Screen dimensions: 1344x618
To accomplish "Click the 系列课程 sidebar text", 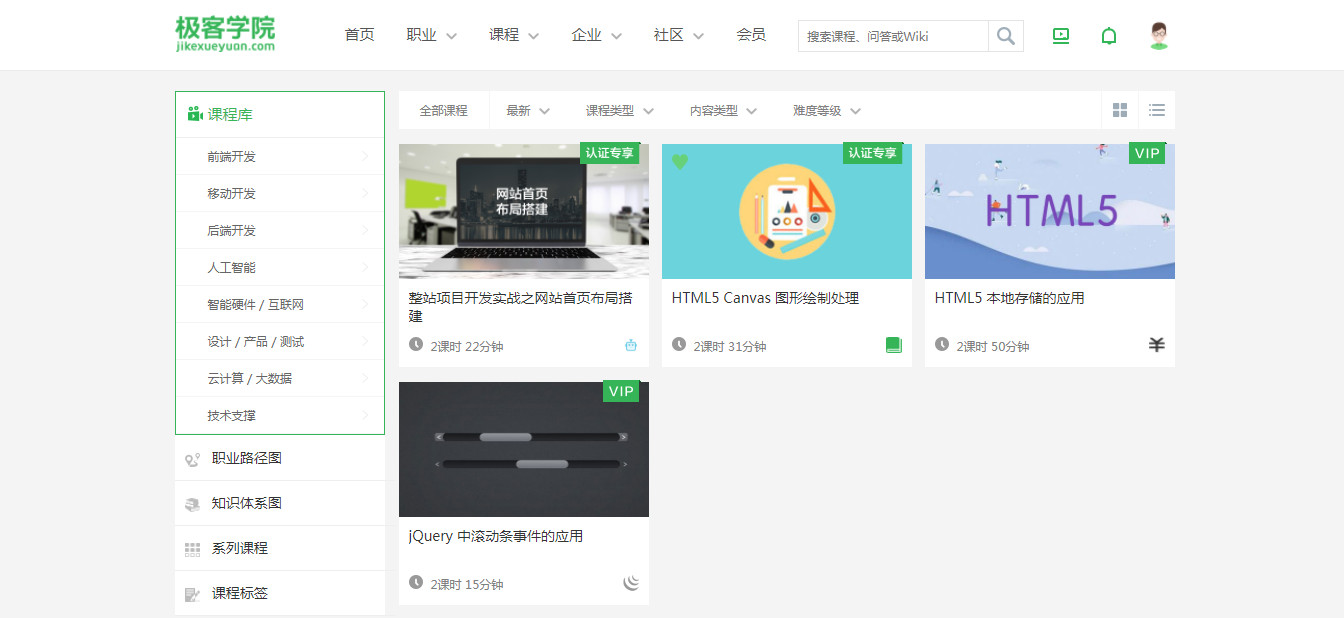I will (240, 548).
